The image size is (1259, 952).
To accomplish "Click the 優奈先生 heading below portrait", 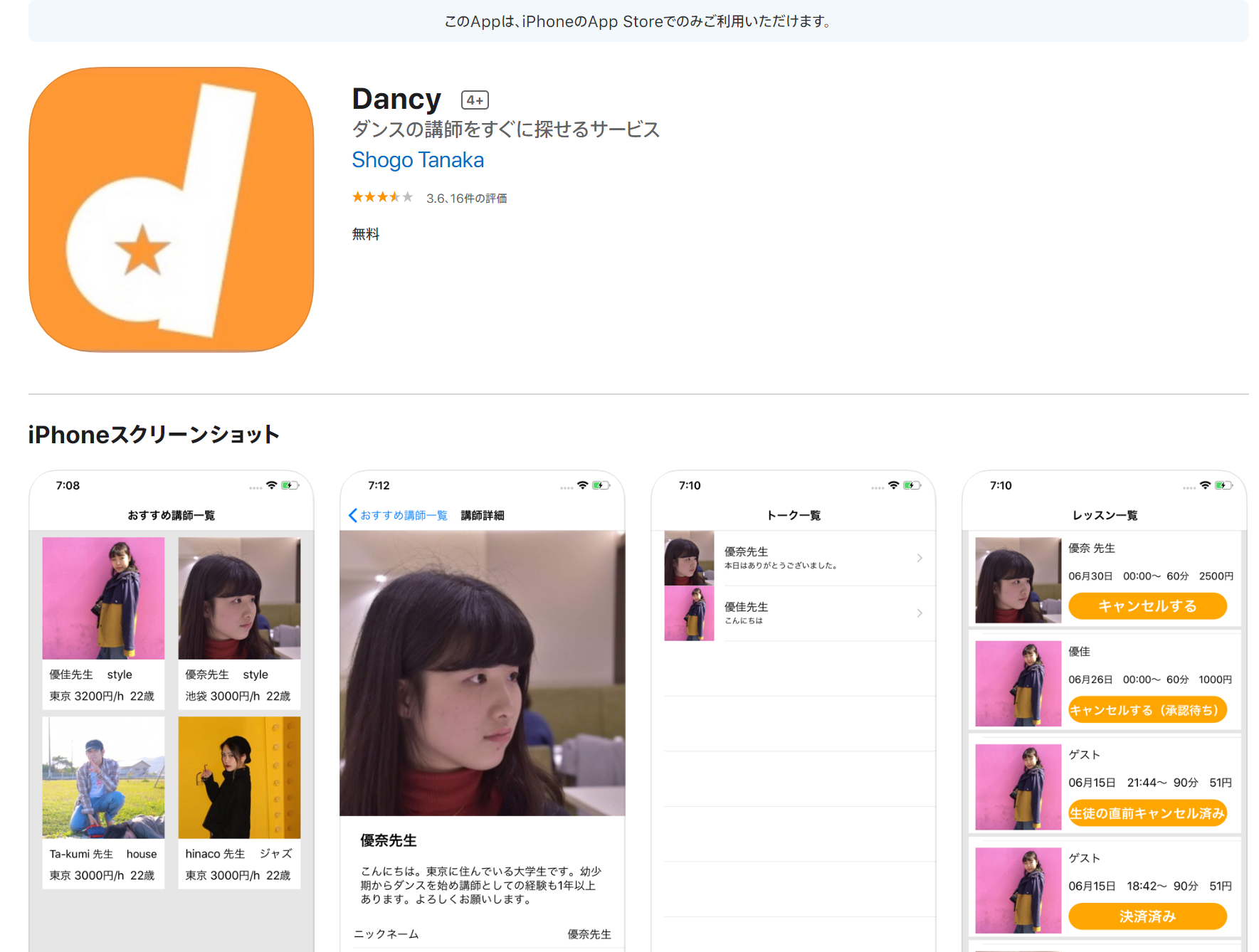I will pyautogui.click(x=388, y=840).
